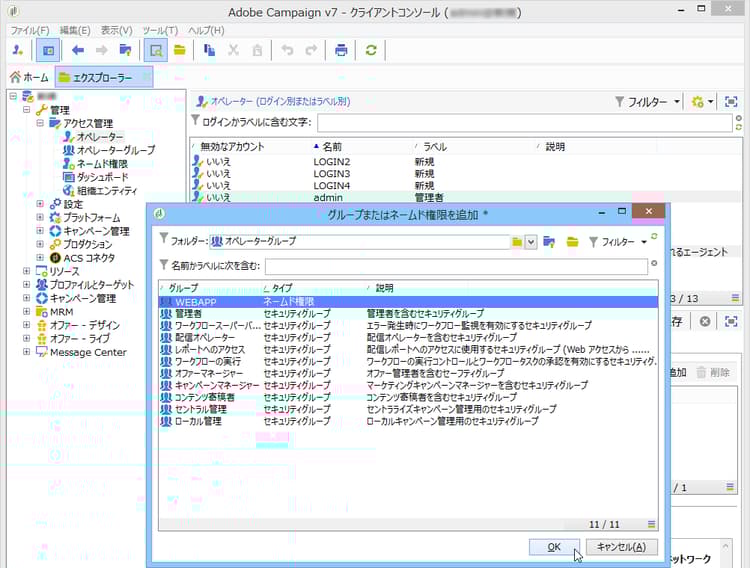The width and height of the screenshot is (750, 568).
Task: Click the fullscreen icon beside operator filter
Action: click(x=731, y=101)
